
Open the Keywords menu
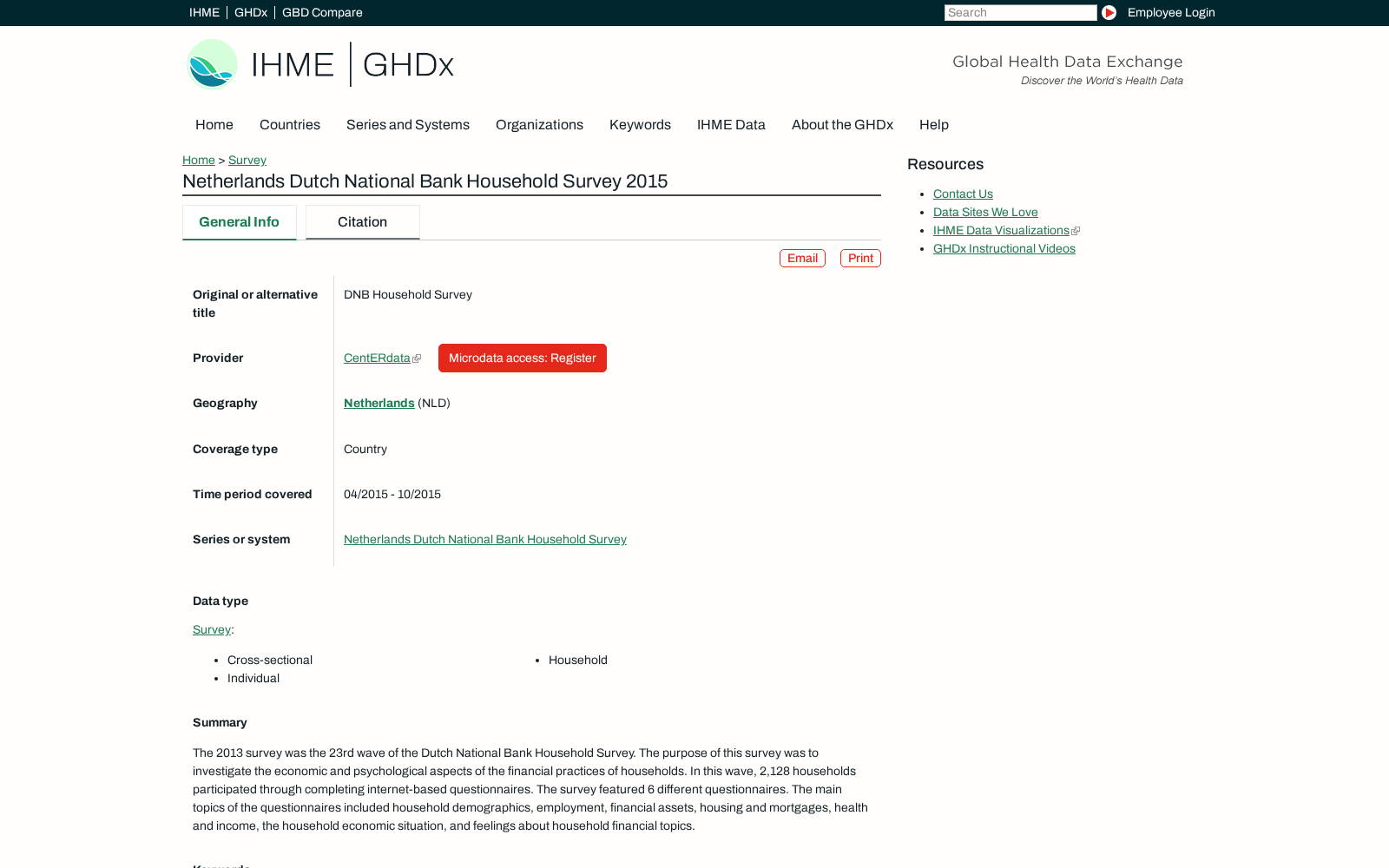(640, 125)
